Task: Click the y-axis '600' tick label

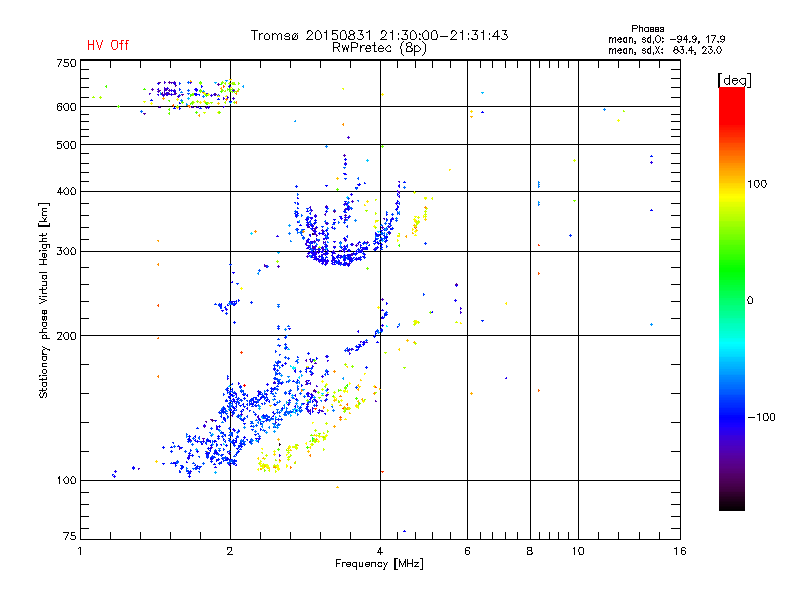Action: 66,107
